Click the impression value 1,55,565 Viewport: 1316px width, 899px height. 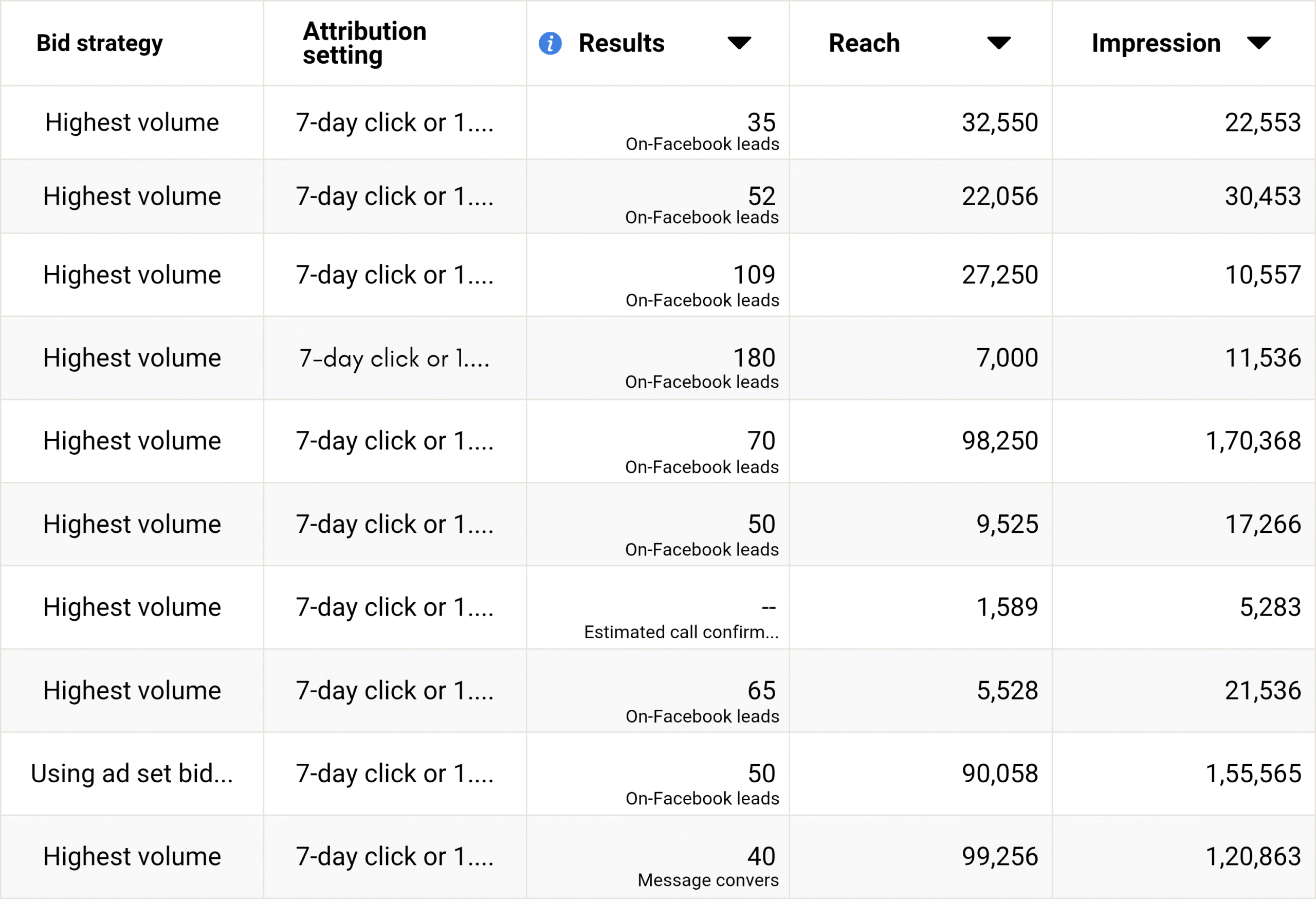[1253, 773]
